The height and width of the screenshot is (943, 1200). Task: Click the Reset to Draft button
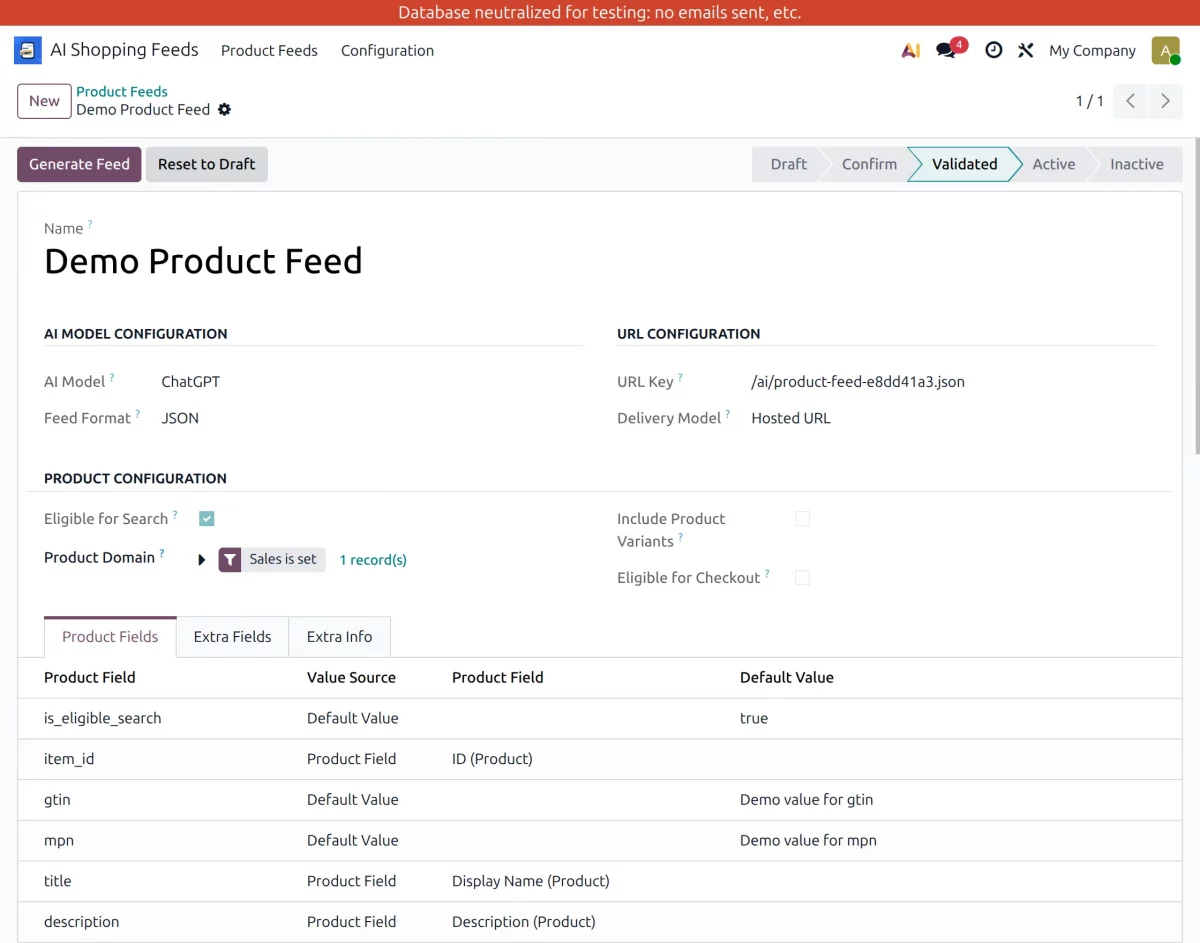point(206,164)
